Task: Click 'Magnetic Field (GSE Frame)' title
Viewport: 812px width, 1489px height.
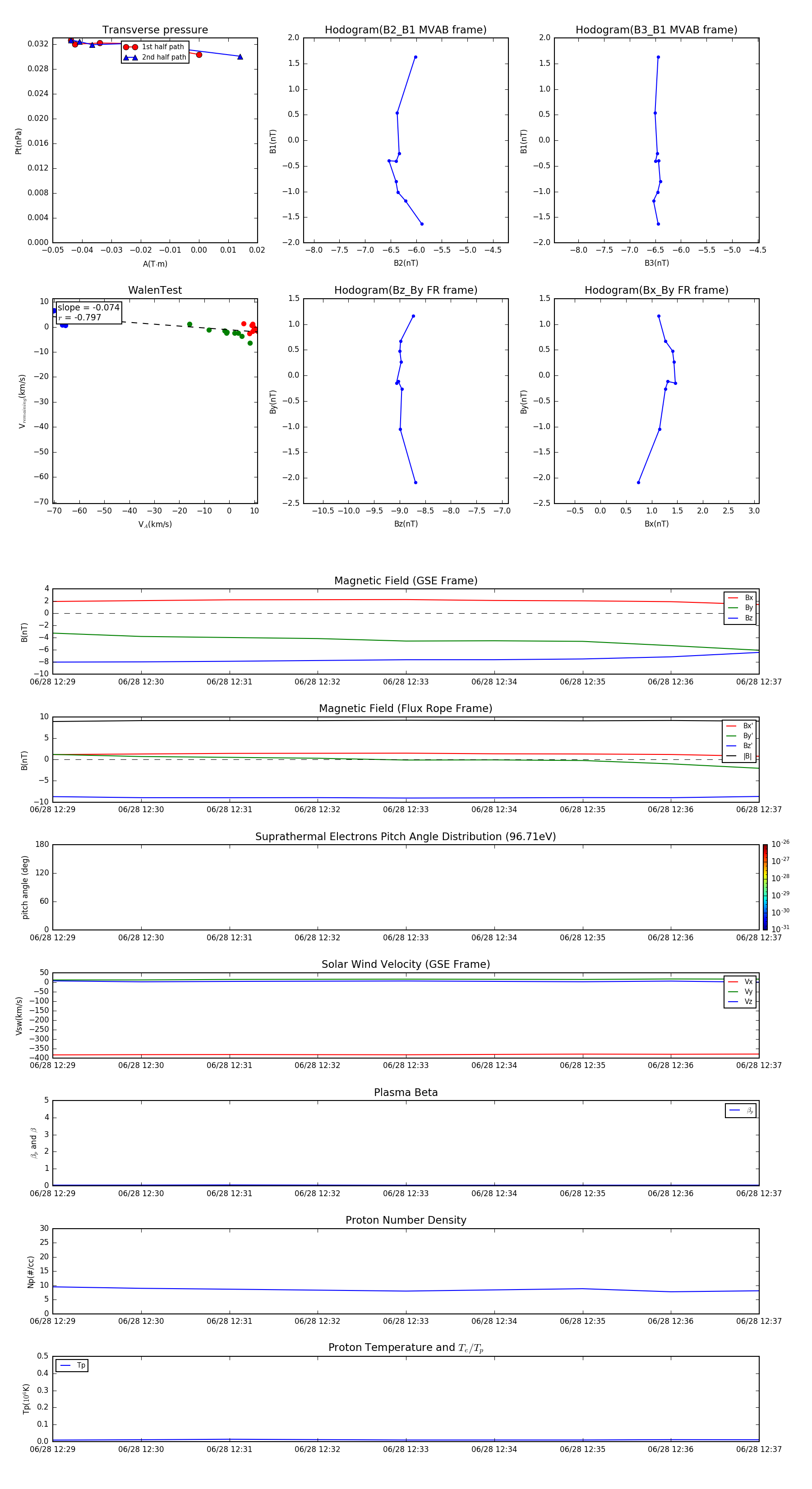Action: (x=406, y=581)
